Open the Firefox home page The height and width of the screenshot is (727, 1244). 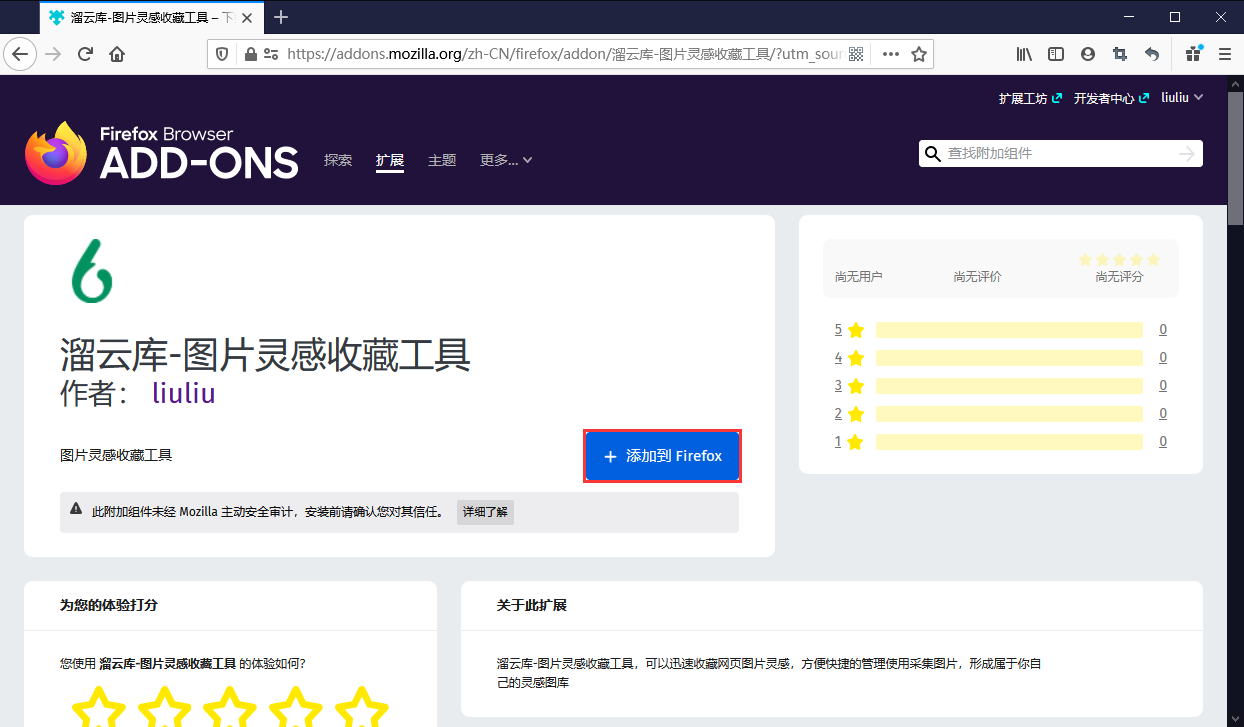(117, 54)
